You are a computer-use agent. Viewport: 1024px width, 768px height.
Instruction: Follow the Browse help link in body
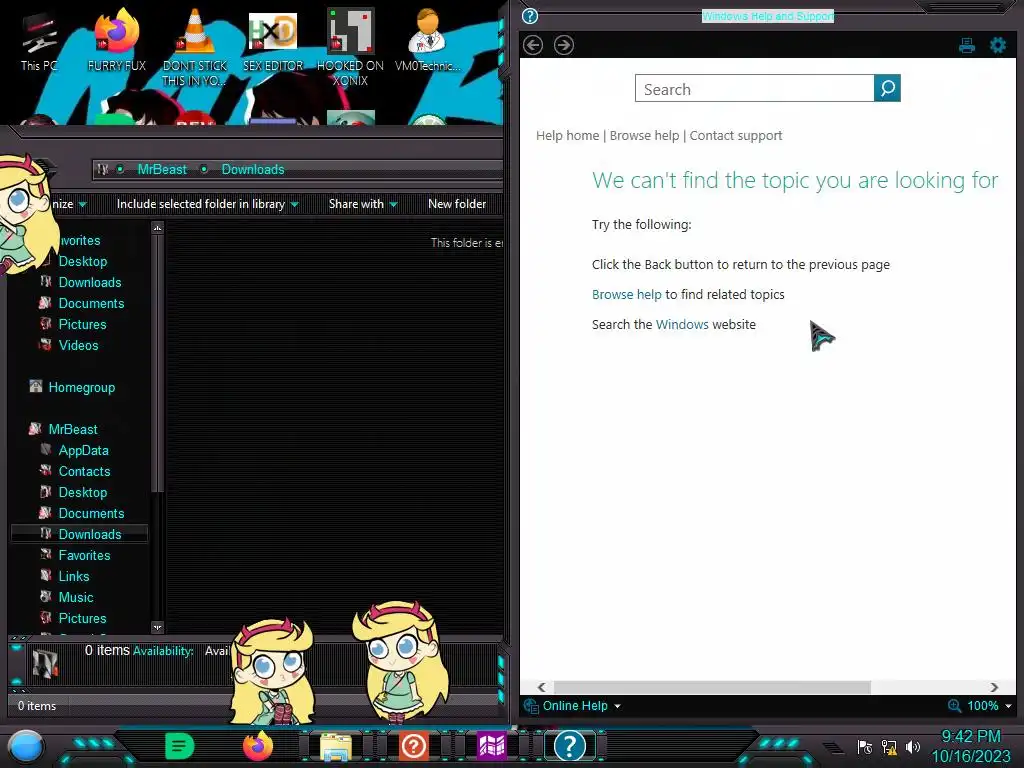(626, 295)
